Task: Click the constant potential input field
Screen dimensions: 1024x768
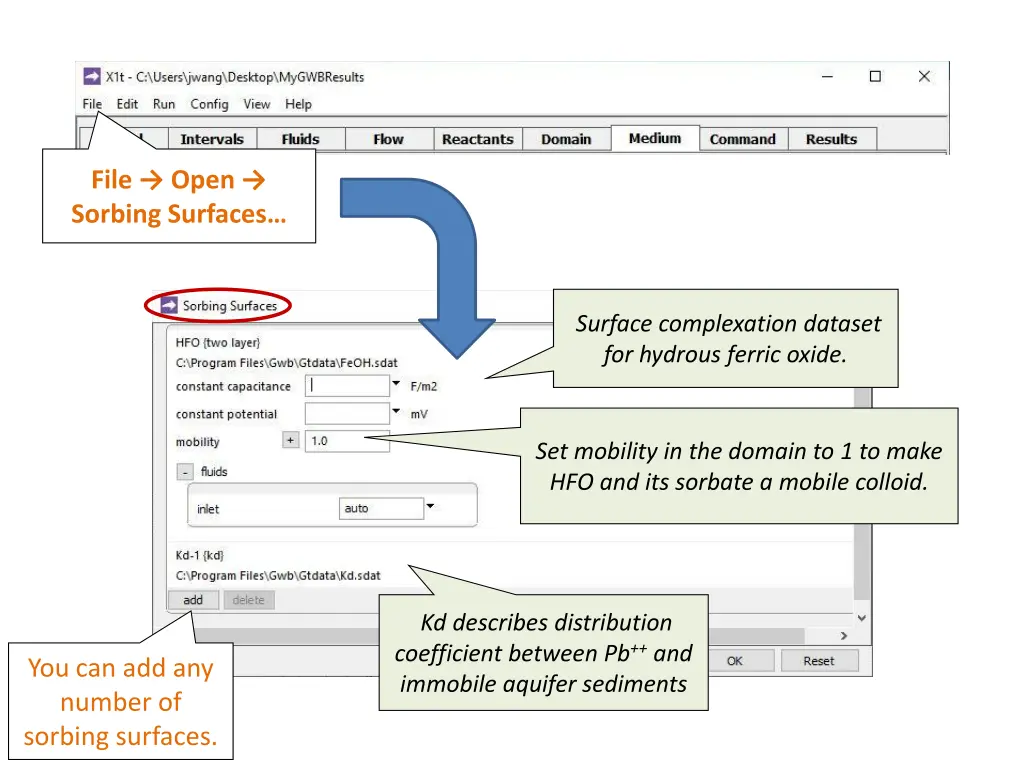Action: [x=347, y=413]
